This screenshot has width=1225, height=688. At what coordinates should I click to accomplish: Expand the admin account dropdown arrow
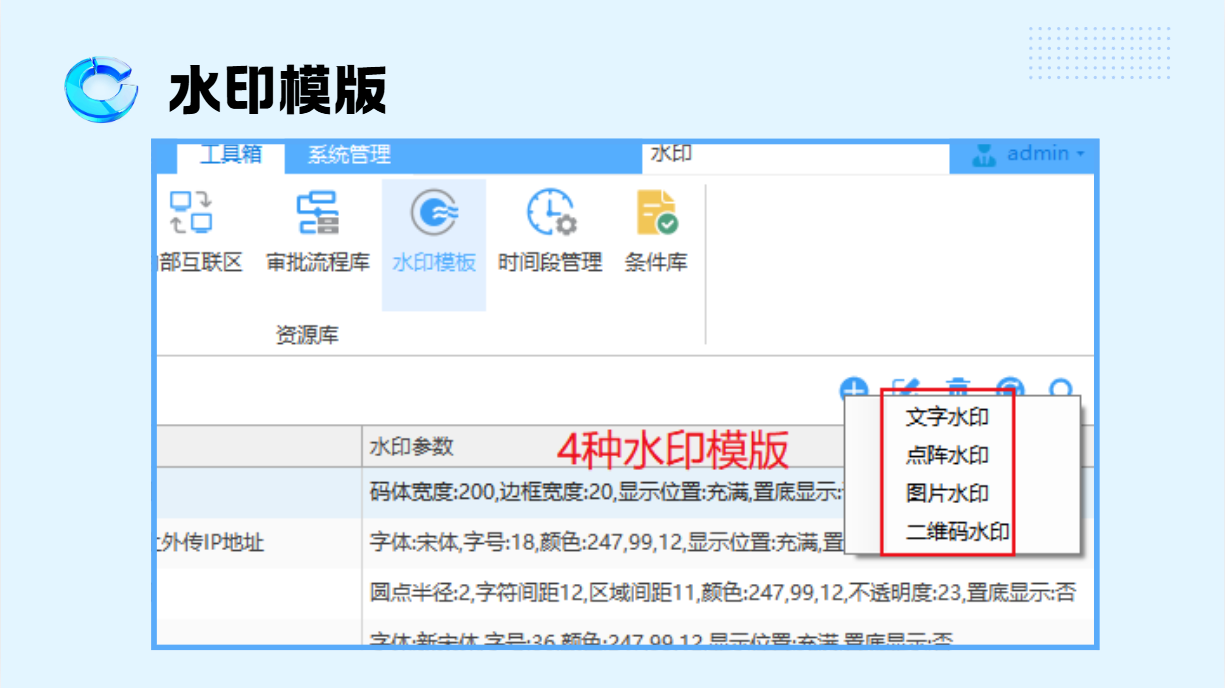(1080, 155)
